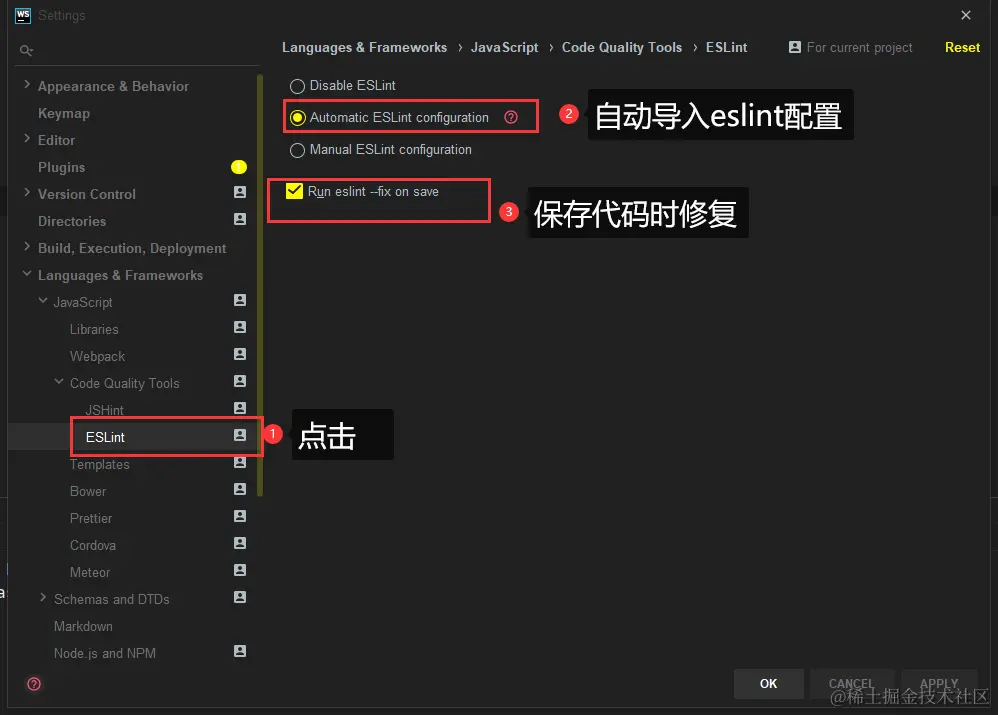Open the Webpack settings entry

click(x=97, y=357)
